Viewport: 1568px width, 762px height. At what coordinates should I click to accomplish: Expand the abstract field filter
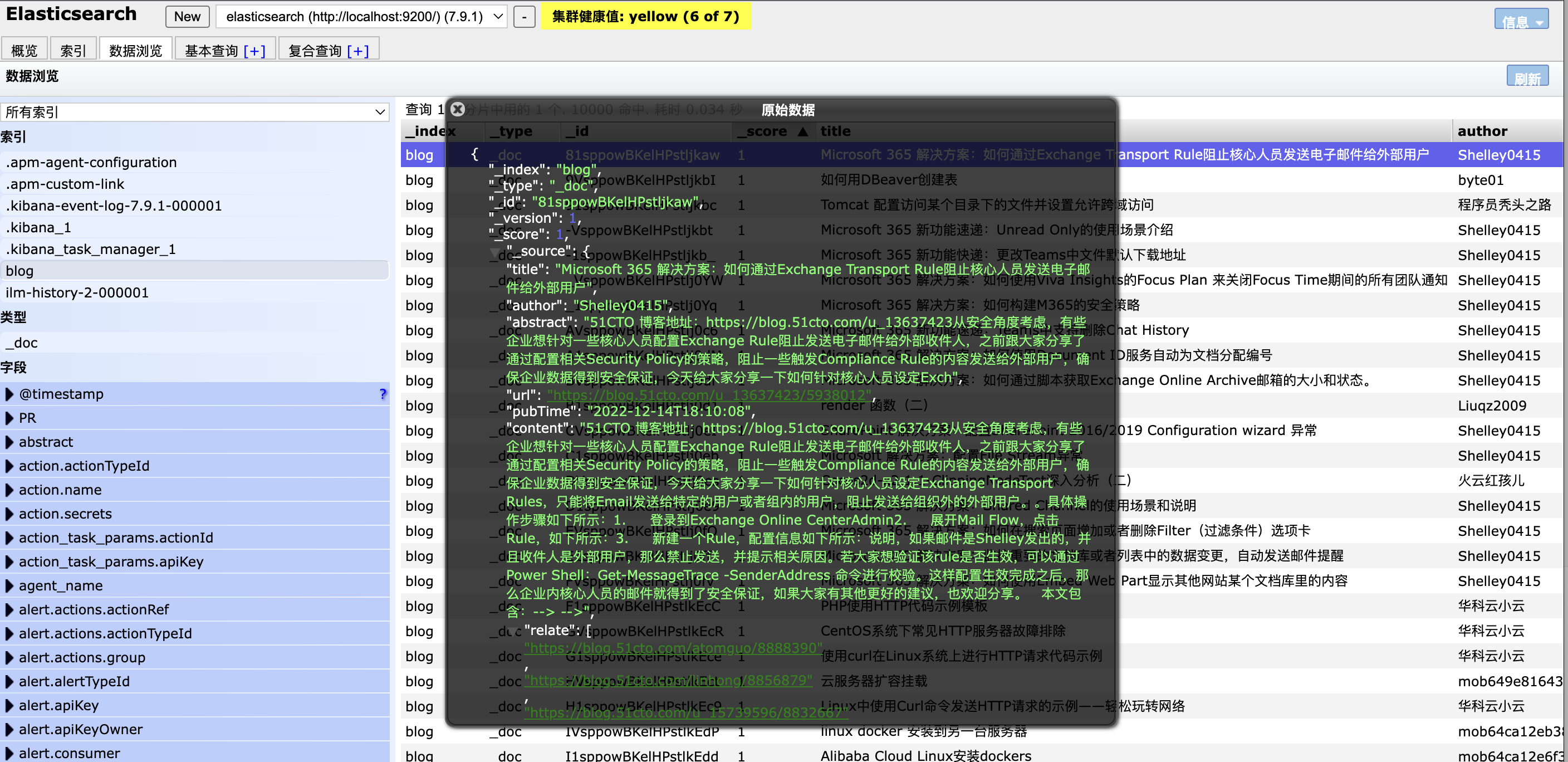click(x=9, y=442)
